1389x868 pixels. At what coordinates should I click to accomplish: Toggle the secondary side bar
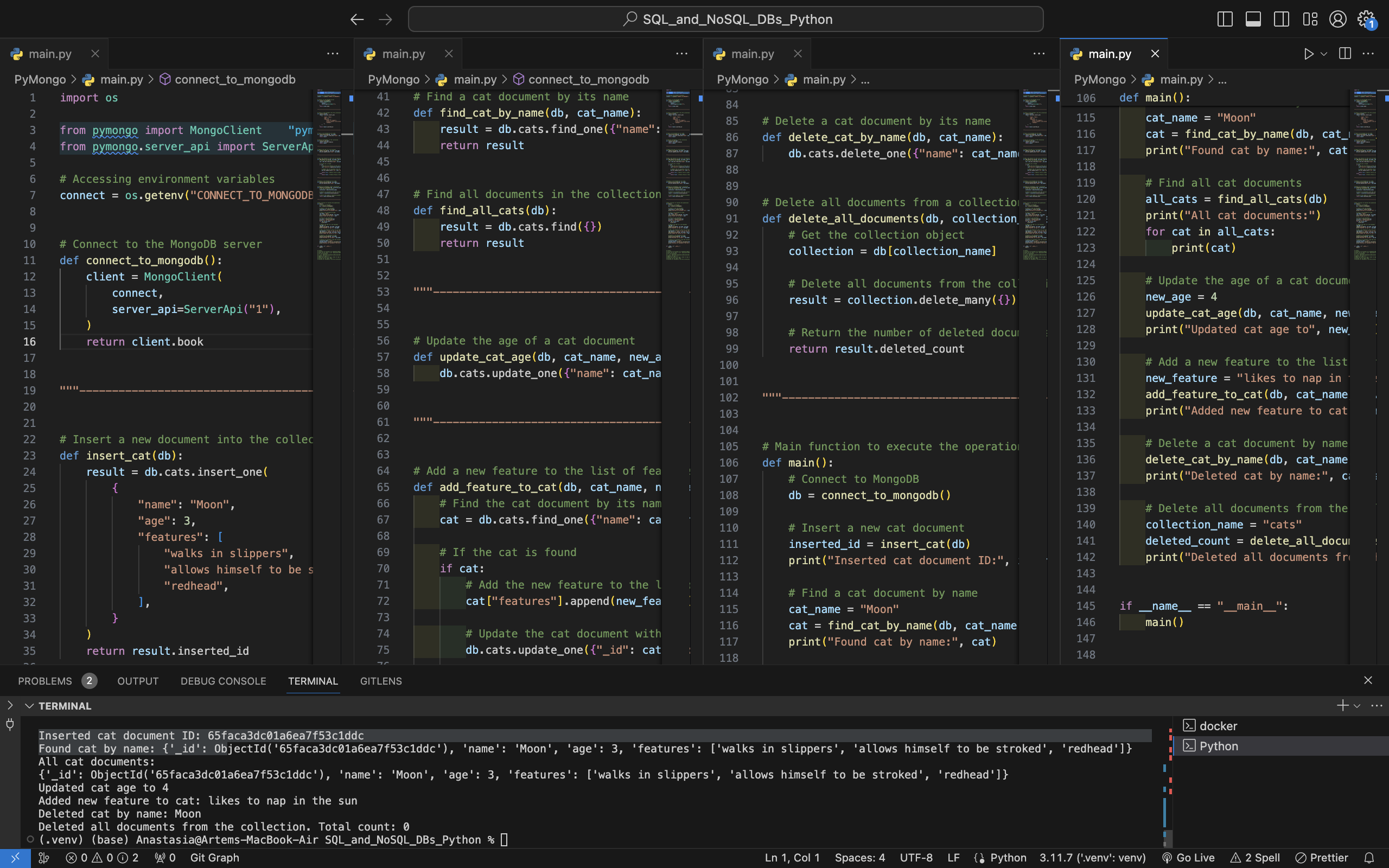click(1281, 20)
